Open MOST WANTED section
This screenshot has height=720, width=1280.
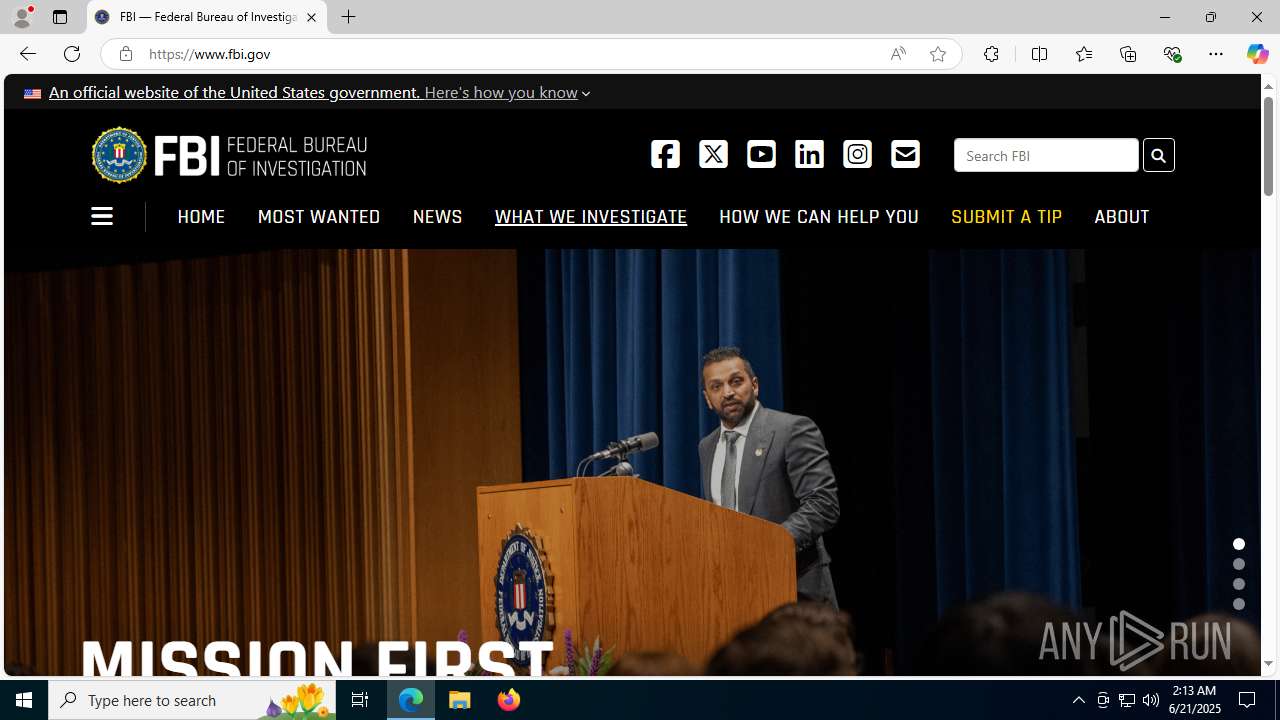[x=319, y=217]
